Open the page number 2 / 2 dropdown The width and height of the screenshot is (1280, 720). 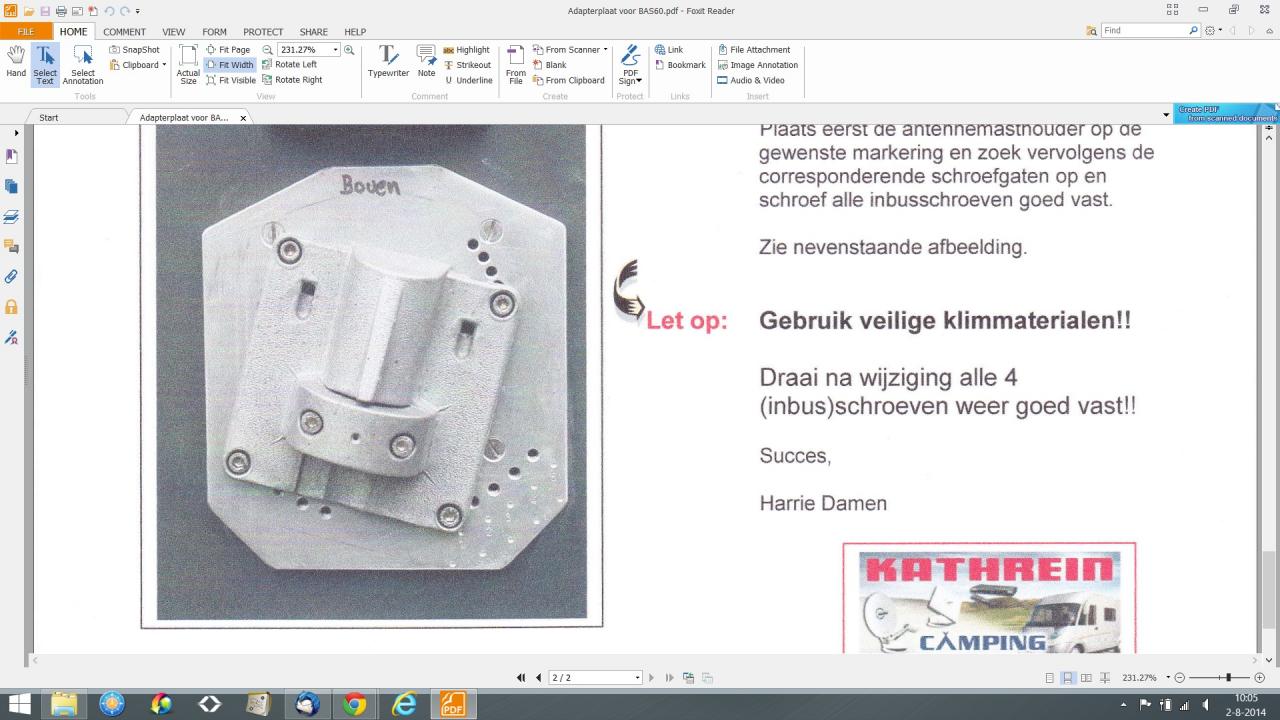point(637,678)
